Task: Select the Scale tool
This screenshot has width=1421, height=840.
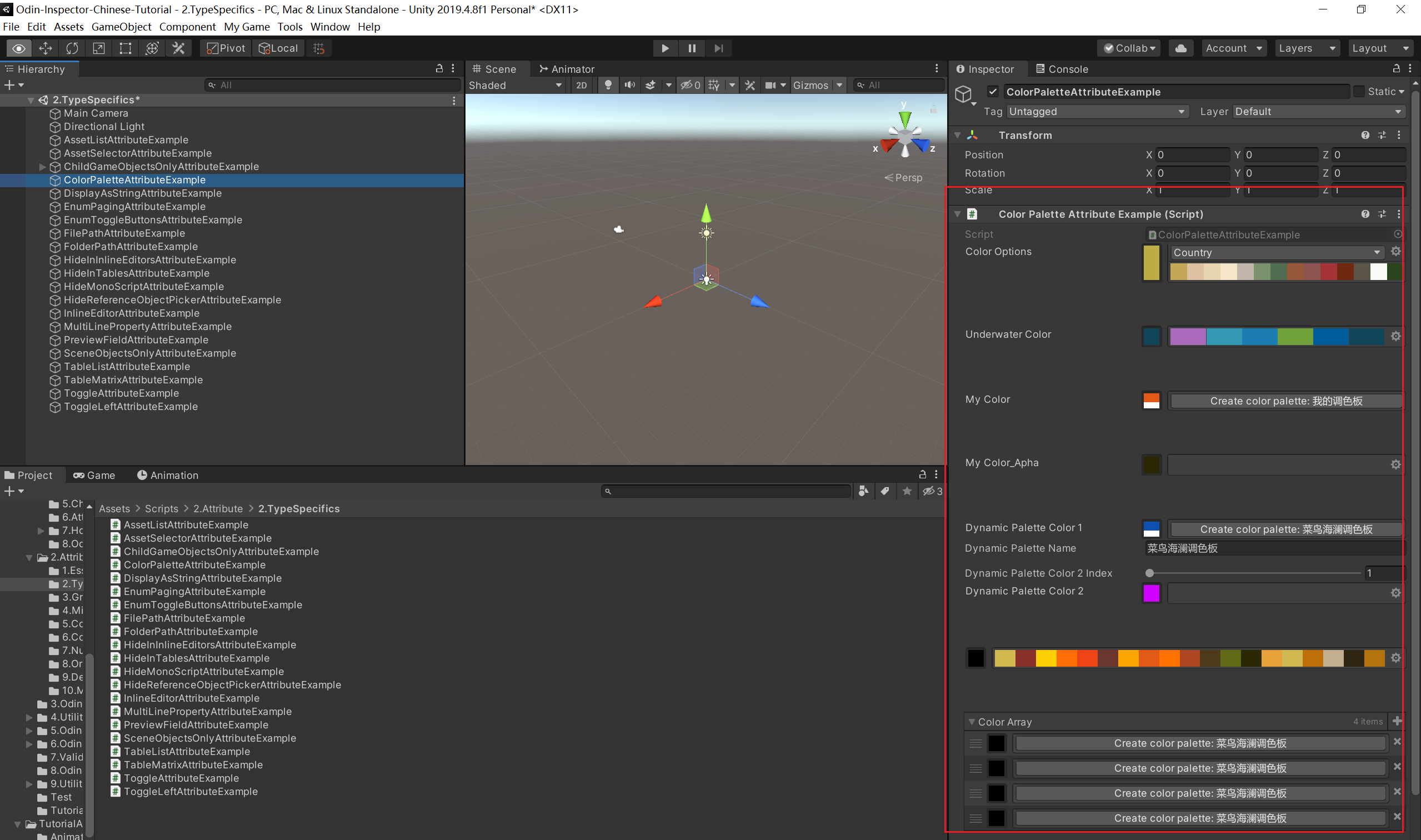Action: point(98,48)
